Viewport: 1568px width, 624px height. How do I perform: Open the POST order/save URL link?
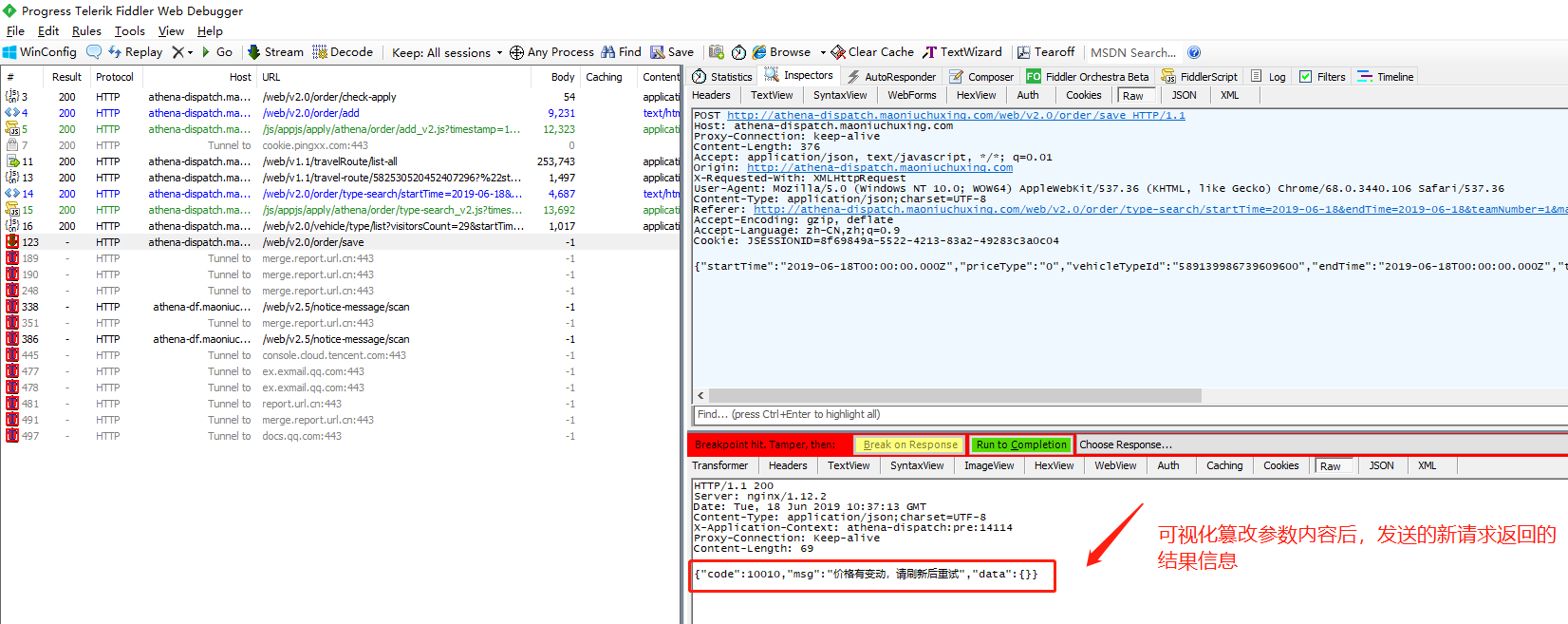pyautogui.click(x=956, y=116)
